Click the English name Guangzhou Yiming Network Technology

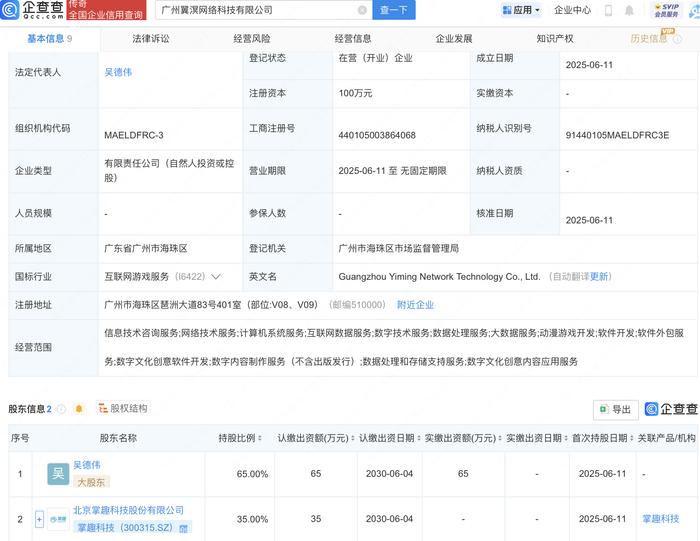[x=439, y=277]
